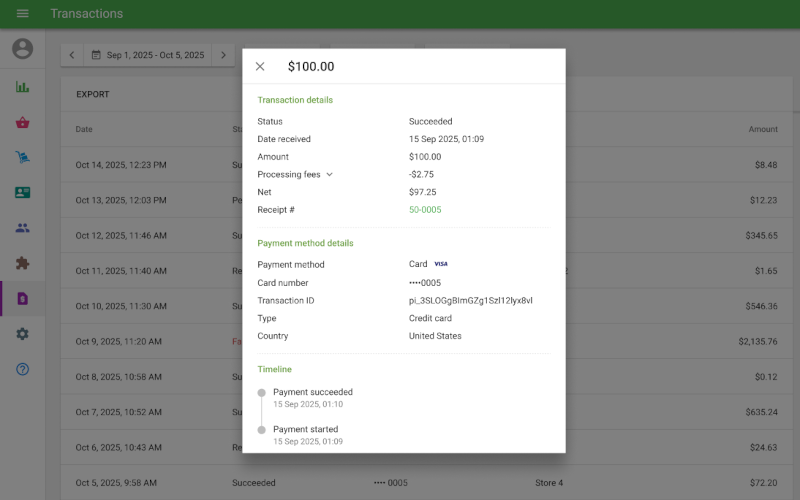Open the Oct 8, 2025, 10:58 AM transaction row
Viewport: 800px width, 500px height.
[x=427, y=377]
